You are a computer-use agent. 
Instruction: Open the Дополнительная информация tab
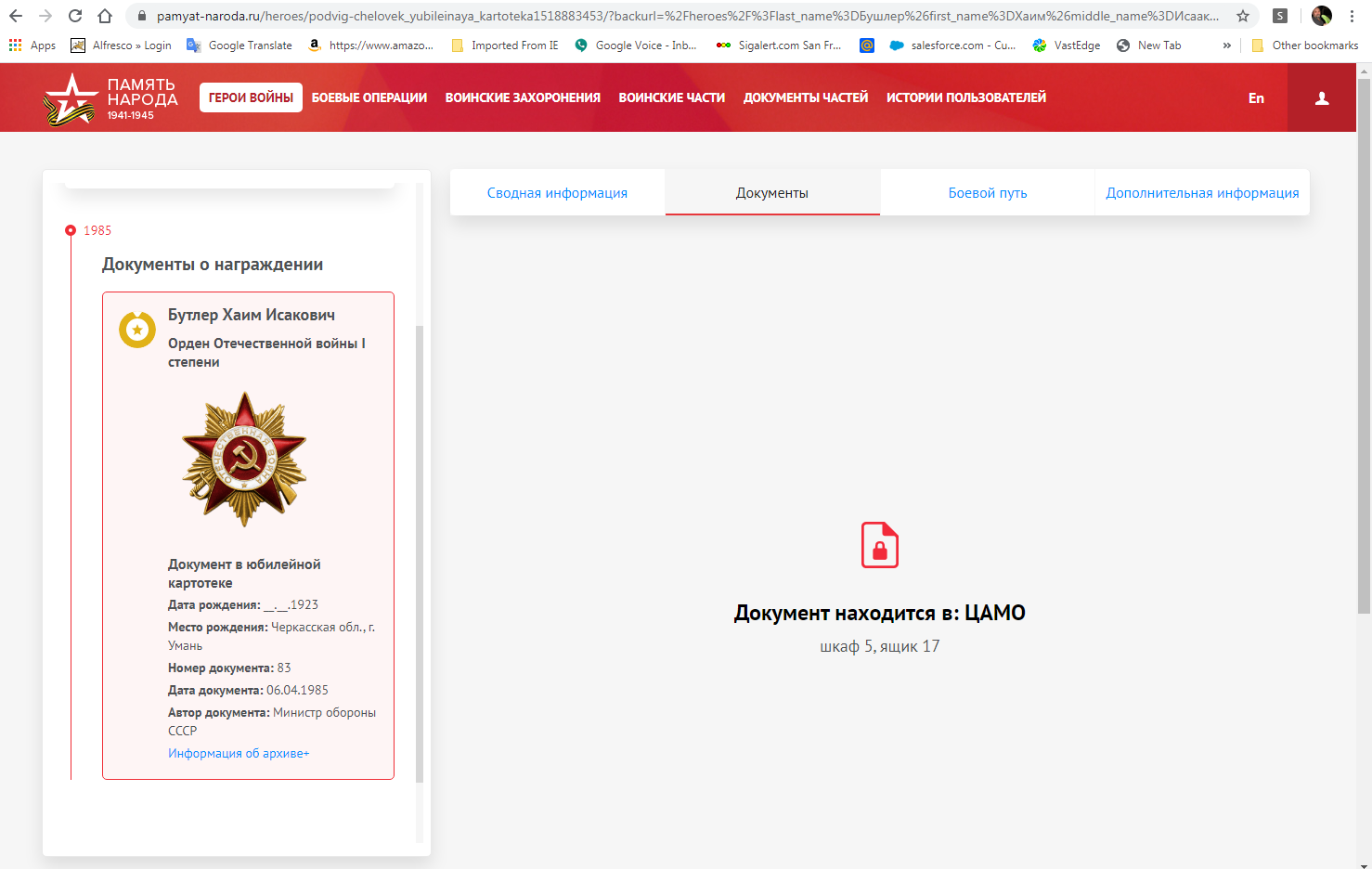click(x=1202, y=193)
